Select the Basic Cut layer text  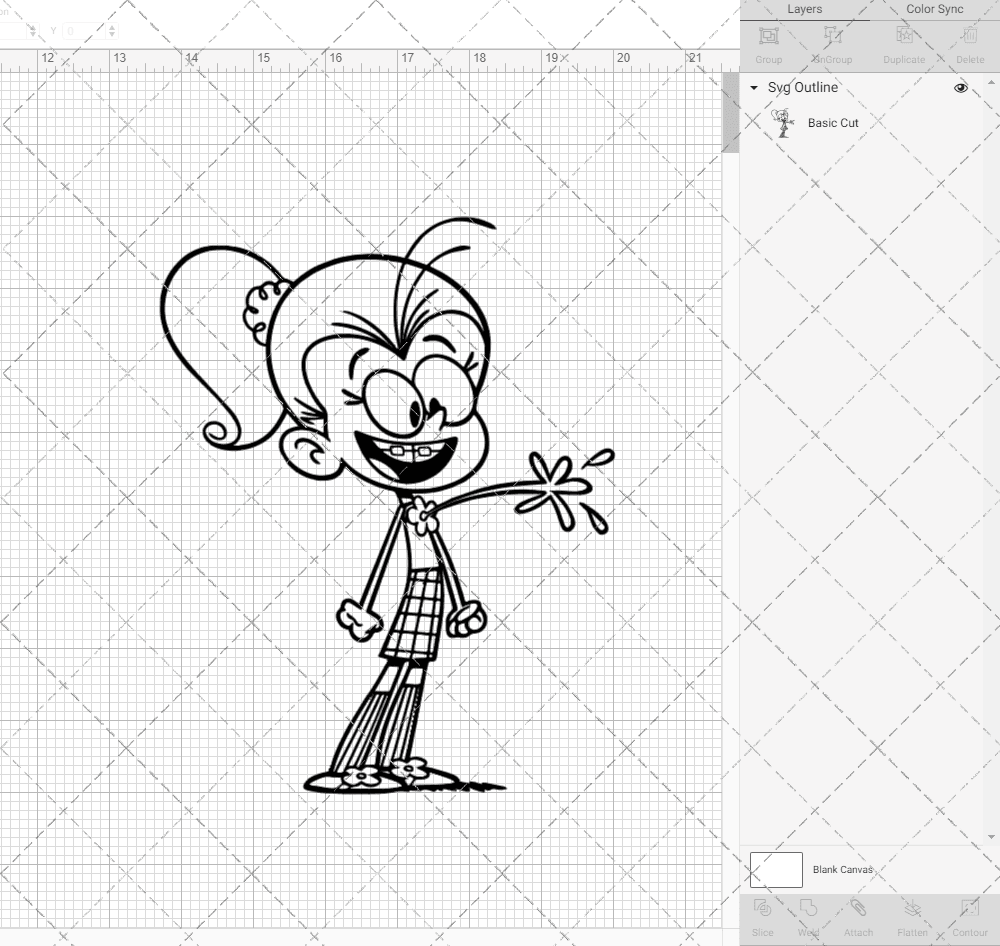[833, 123]
